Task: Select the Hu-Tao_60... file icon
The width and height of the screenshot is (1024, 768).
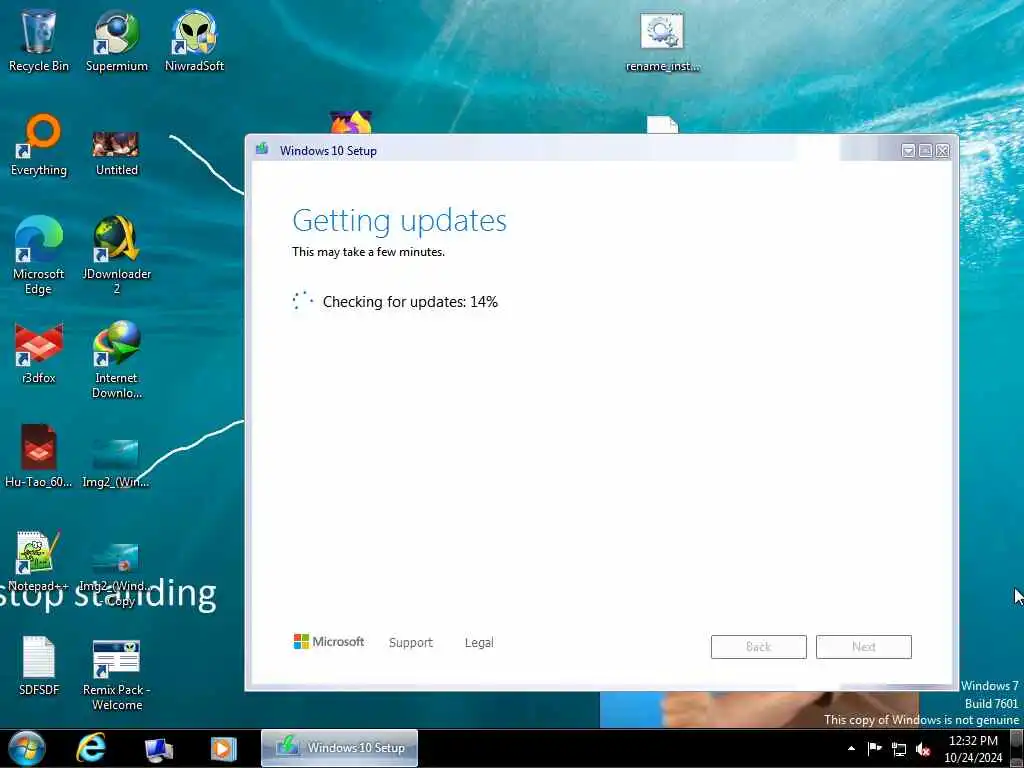Action: pos(39,456)
